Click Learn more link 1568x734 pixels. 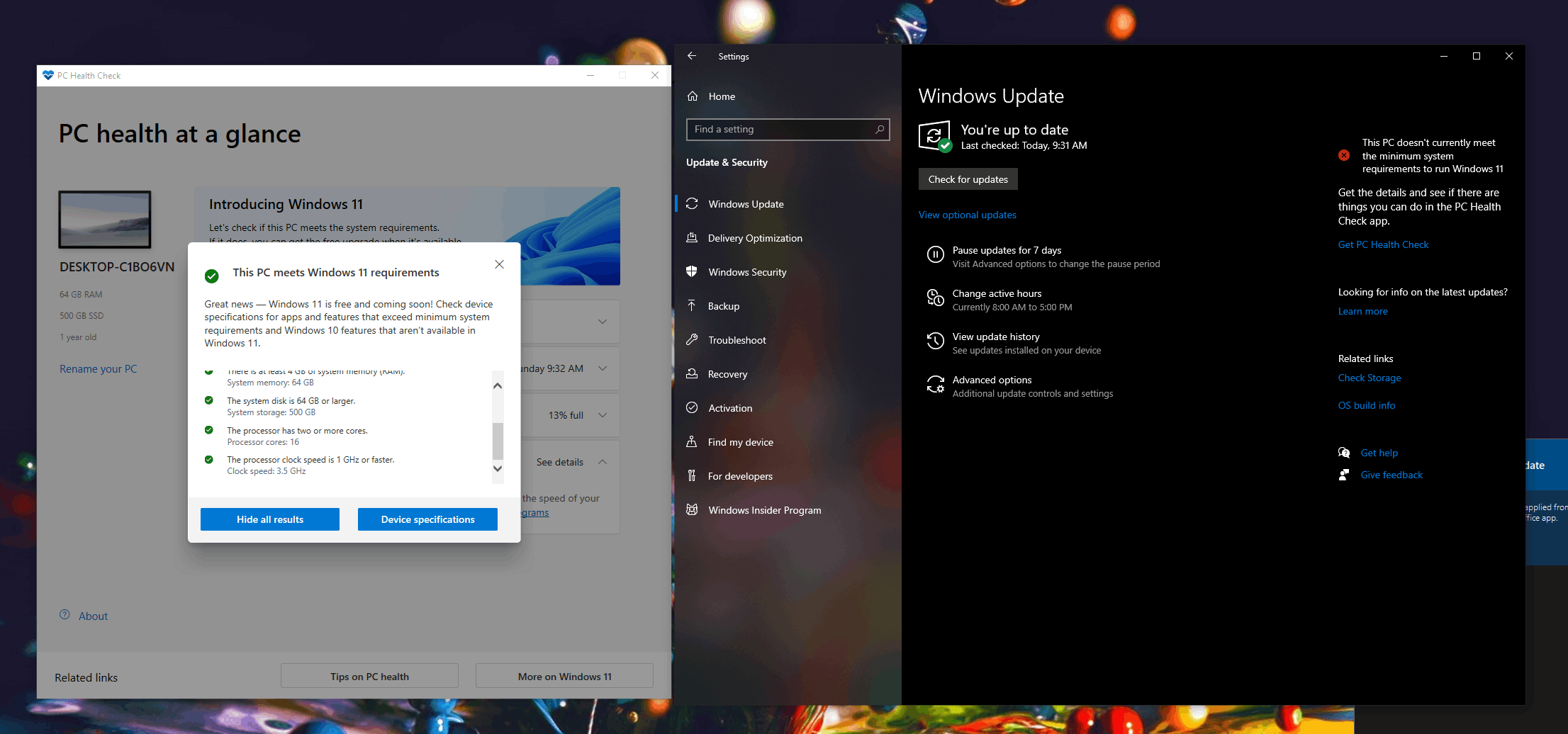[x=1363, y=311]
